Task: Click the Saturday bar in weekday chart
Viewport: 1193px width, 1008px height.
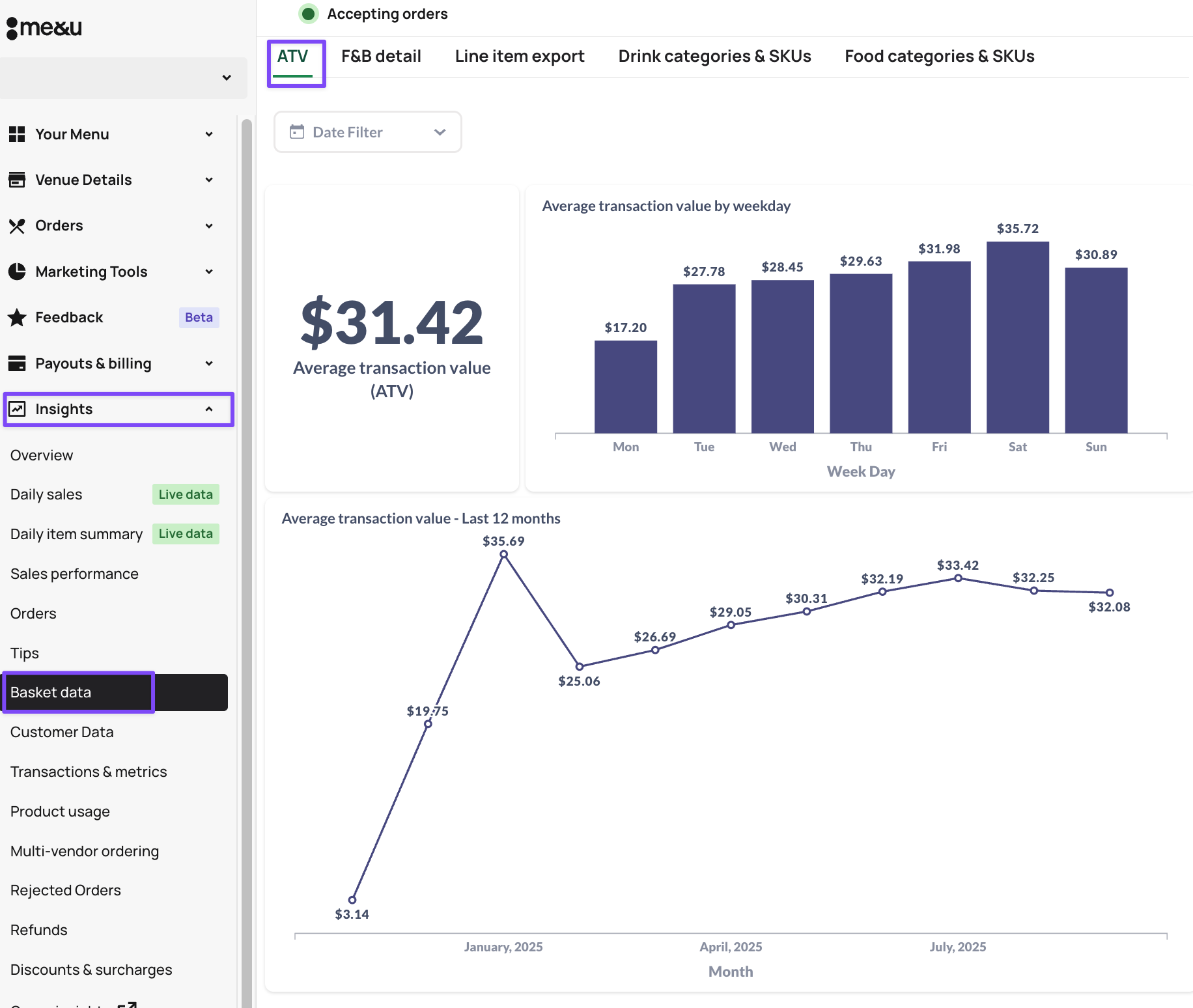Action: 1017,337
